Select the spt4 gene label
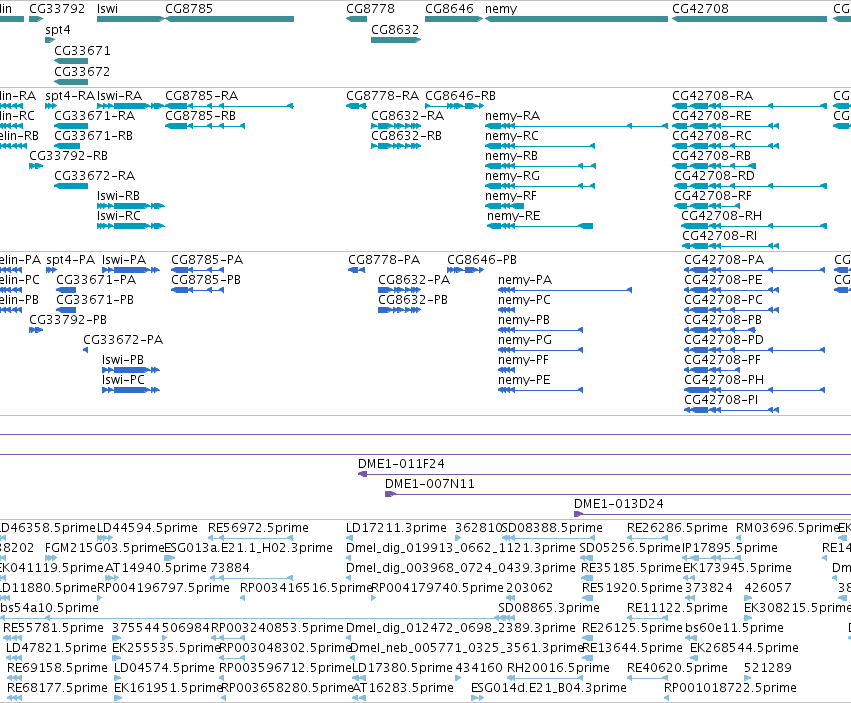 pyautogui.click(x=58, y=30)
